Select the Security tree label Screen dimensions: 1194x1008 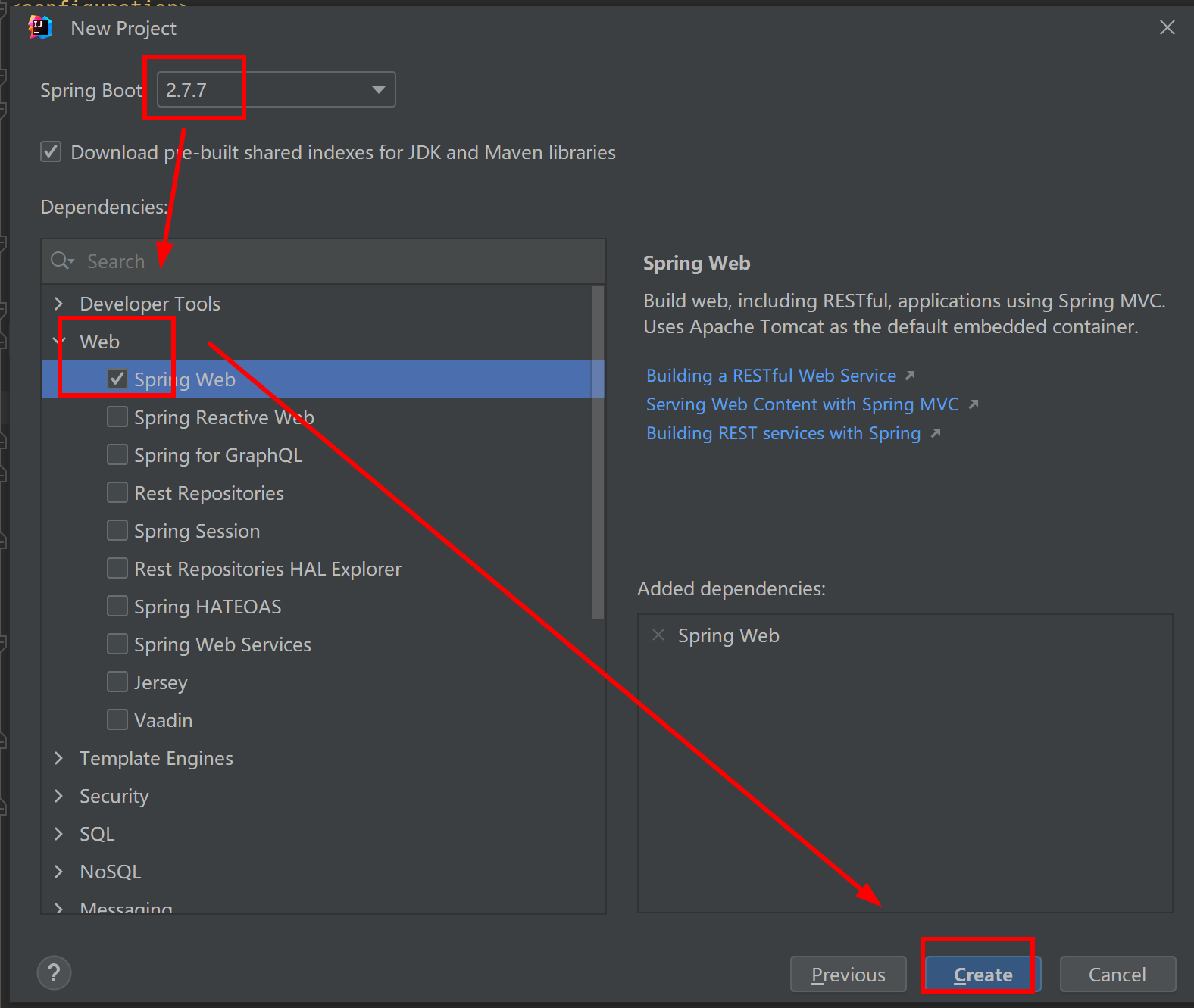[x=114, y=796]
